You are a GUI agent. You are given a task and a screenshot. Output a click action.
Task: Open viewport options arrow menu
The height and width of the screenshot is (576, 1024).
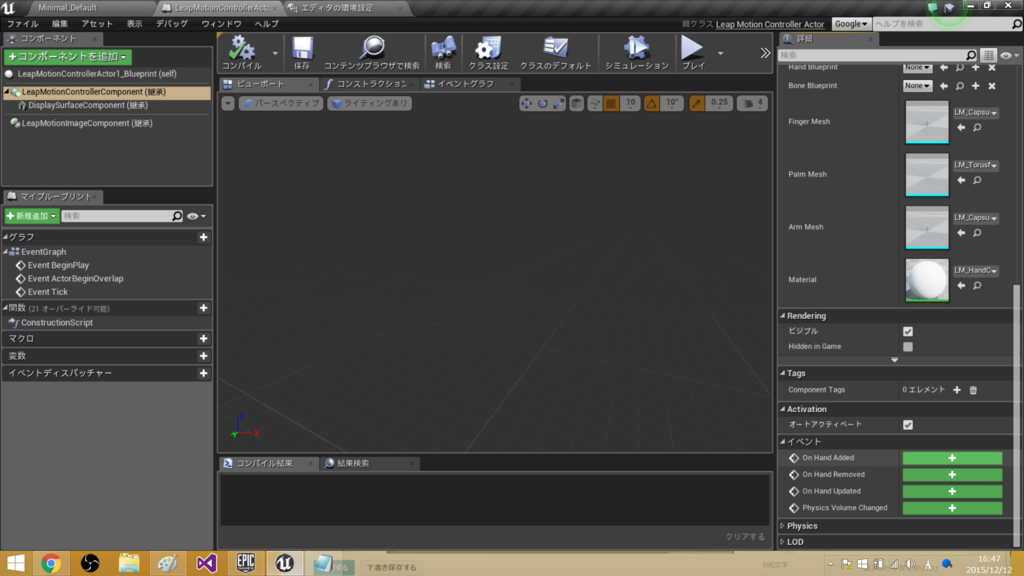(227, 103)
